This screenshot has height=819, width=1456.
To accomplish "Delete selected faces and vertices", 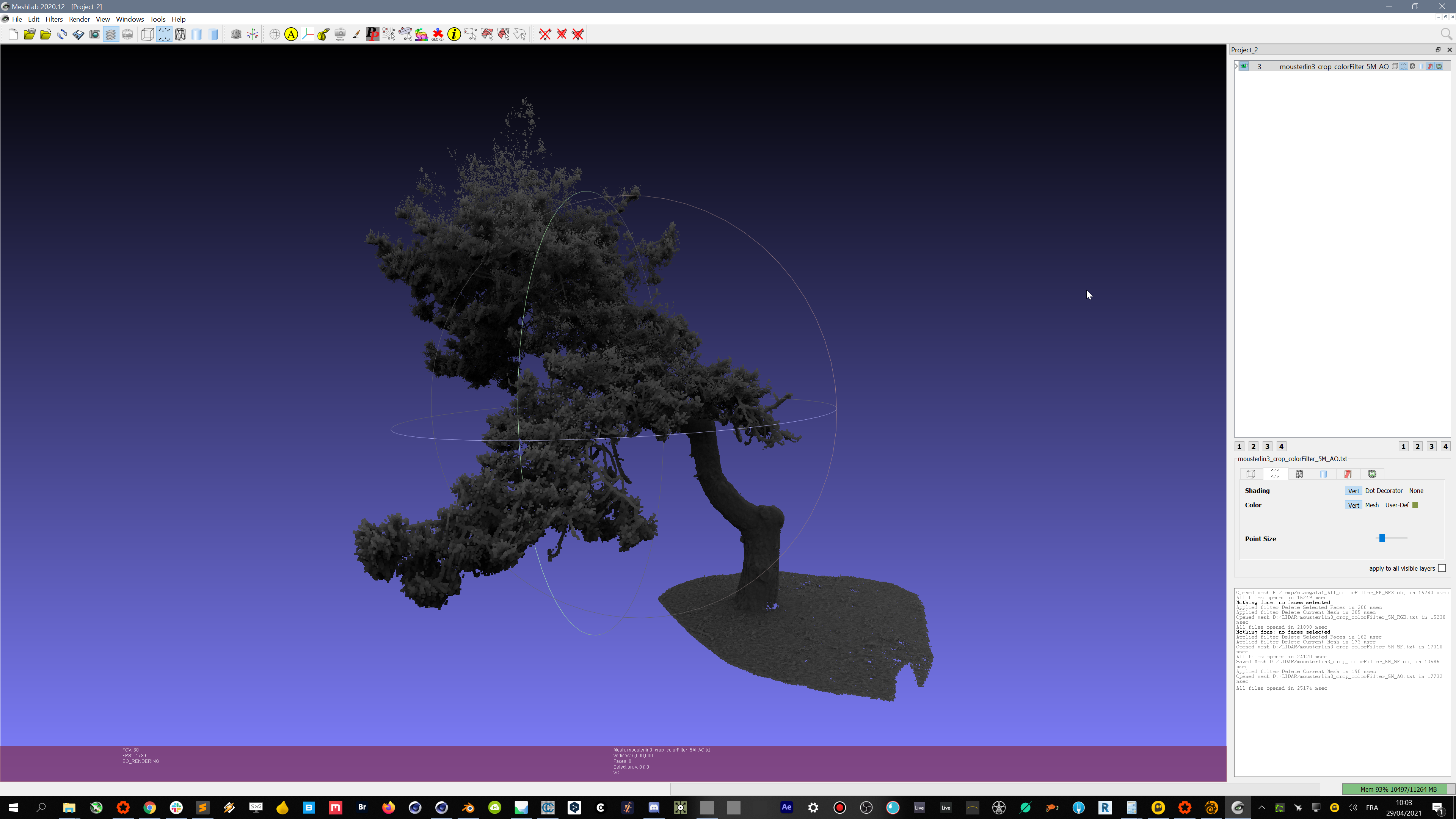I will pos(578,35).
